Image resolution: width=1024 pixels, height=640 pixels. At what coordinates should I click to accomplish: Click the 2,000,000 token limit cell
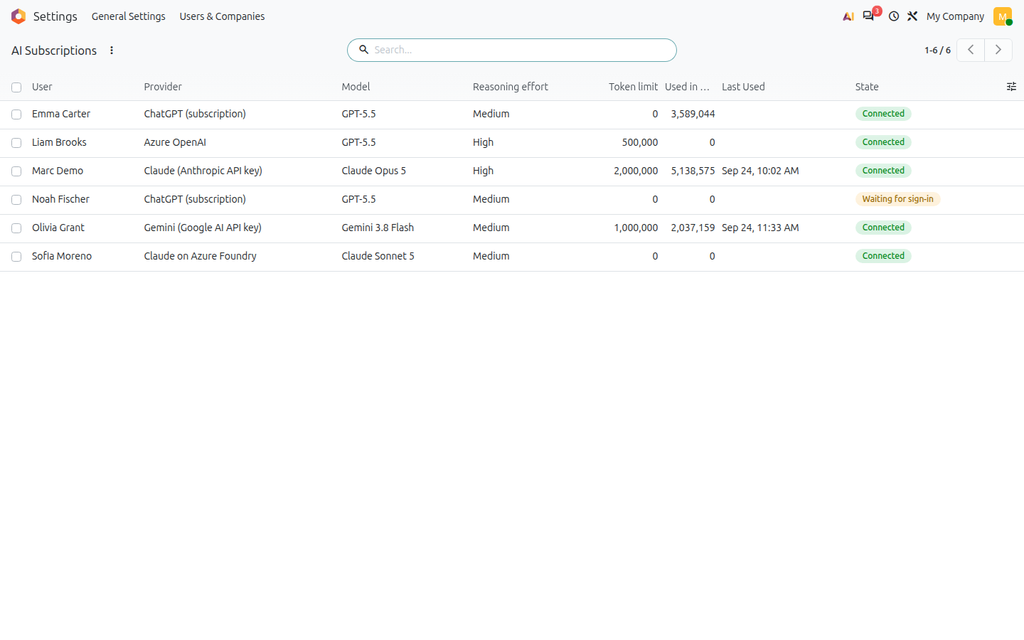point(635,171)
